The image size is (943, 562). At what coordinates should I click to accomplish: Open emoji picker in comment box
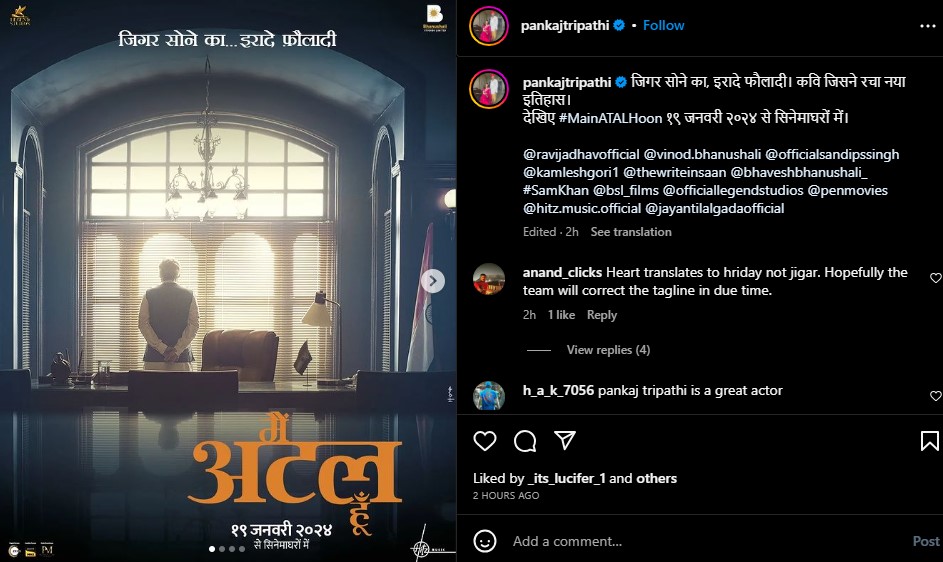(485, 541)
